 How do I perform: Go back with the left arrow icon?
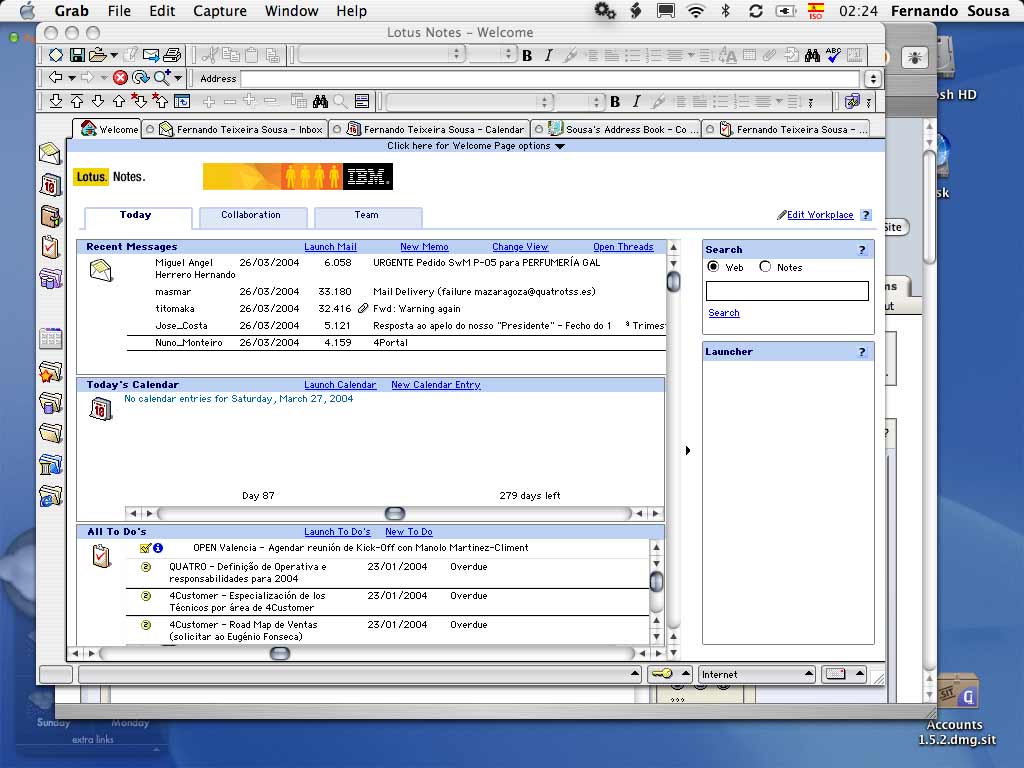[x=56, y=77]
